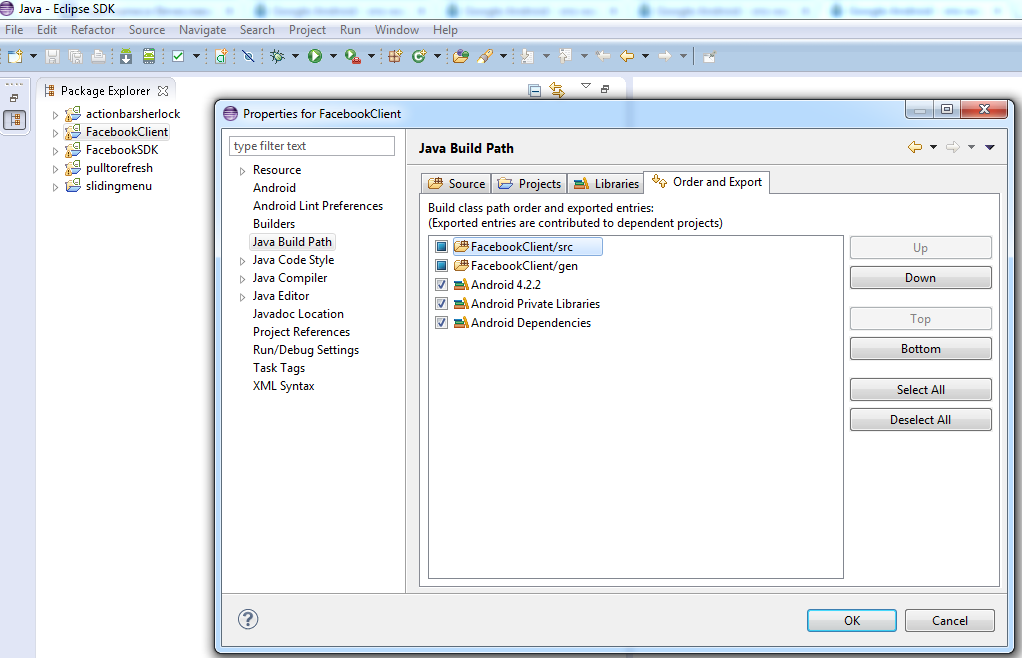Click the New Java Package icon
1022x658 pixels.
394,57
